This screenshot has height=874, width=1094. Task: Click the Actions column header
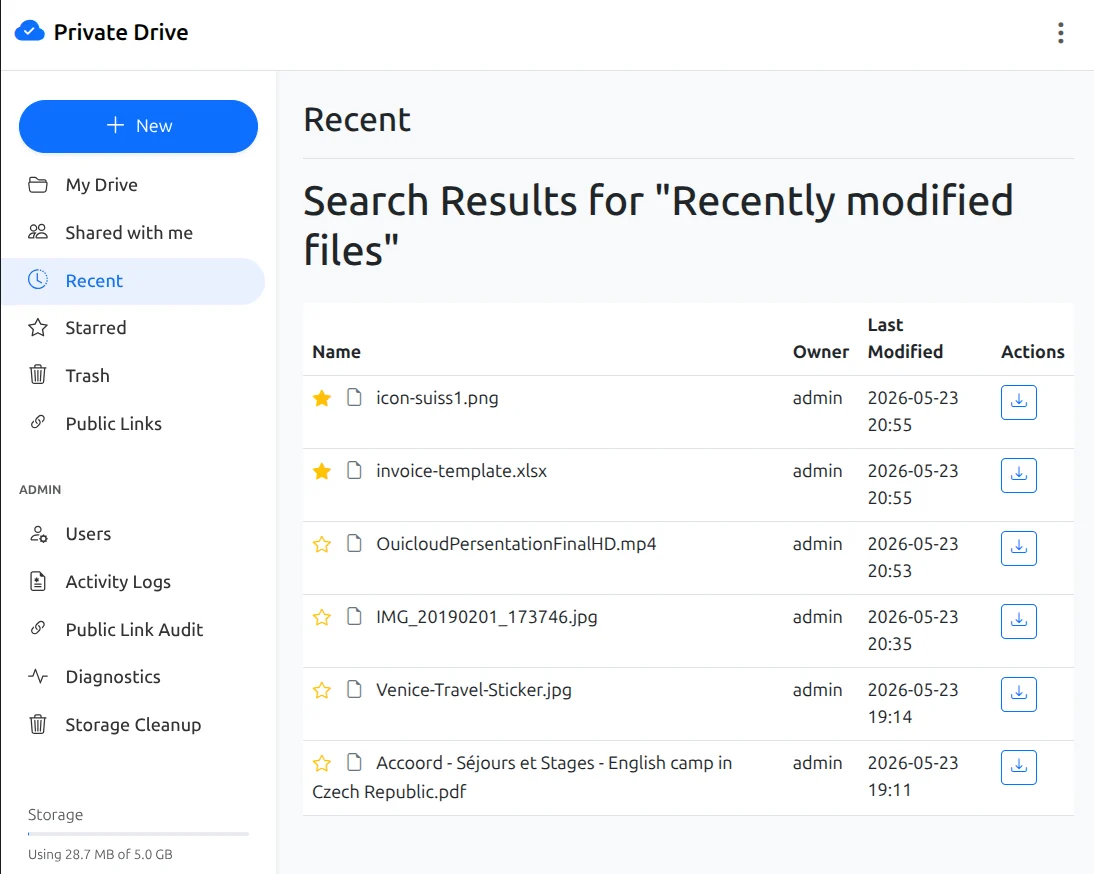coord(1033,352)
